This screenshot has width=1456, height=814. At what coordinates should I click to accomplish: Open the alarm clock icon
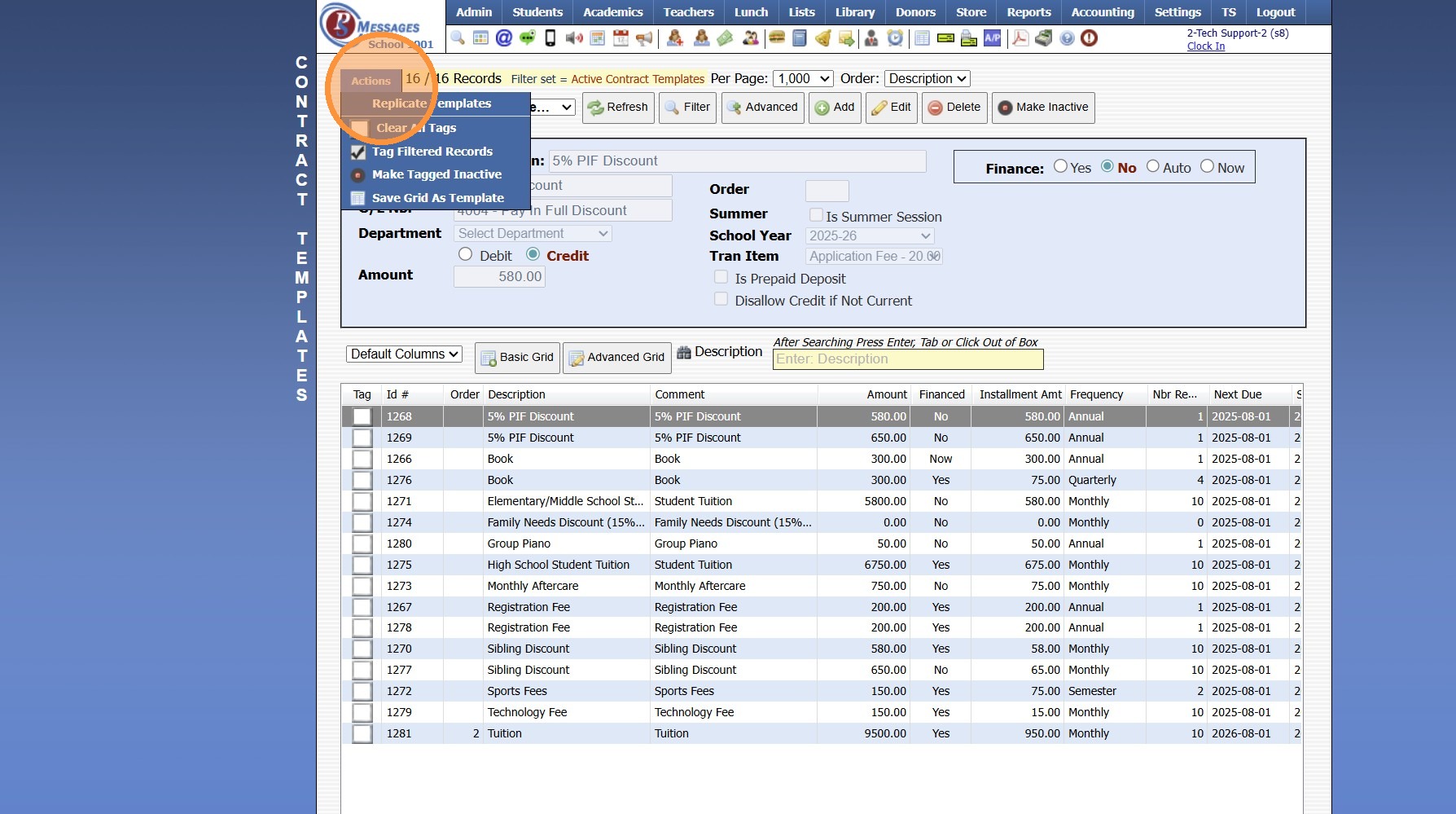895,38
